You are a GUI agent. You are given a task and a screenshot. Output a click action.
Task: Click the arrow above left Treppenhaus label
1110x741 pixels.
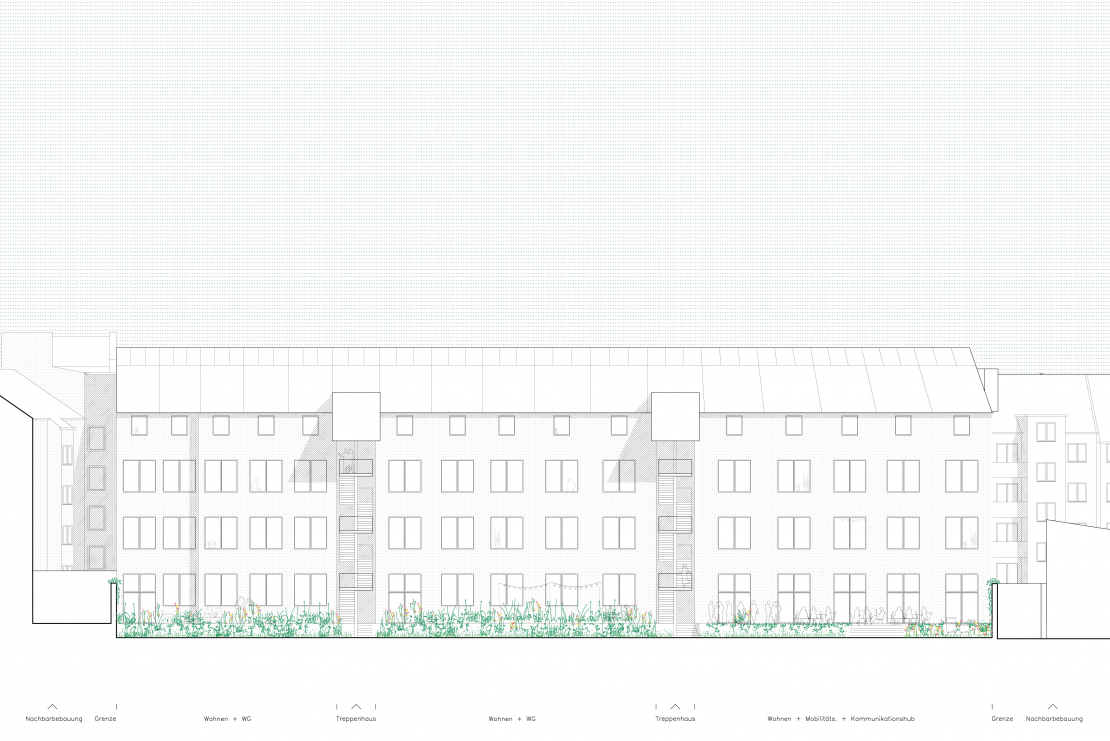point(356,706)
